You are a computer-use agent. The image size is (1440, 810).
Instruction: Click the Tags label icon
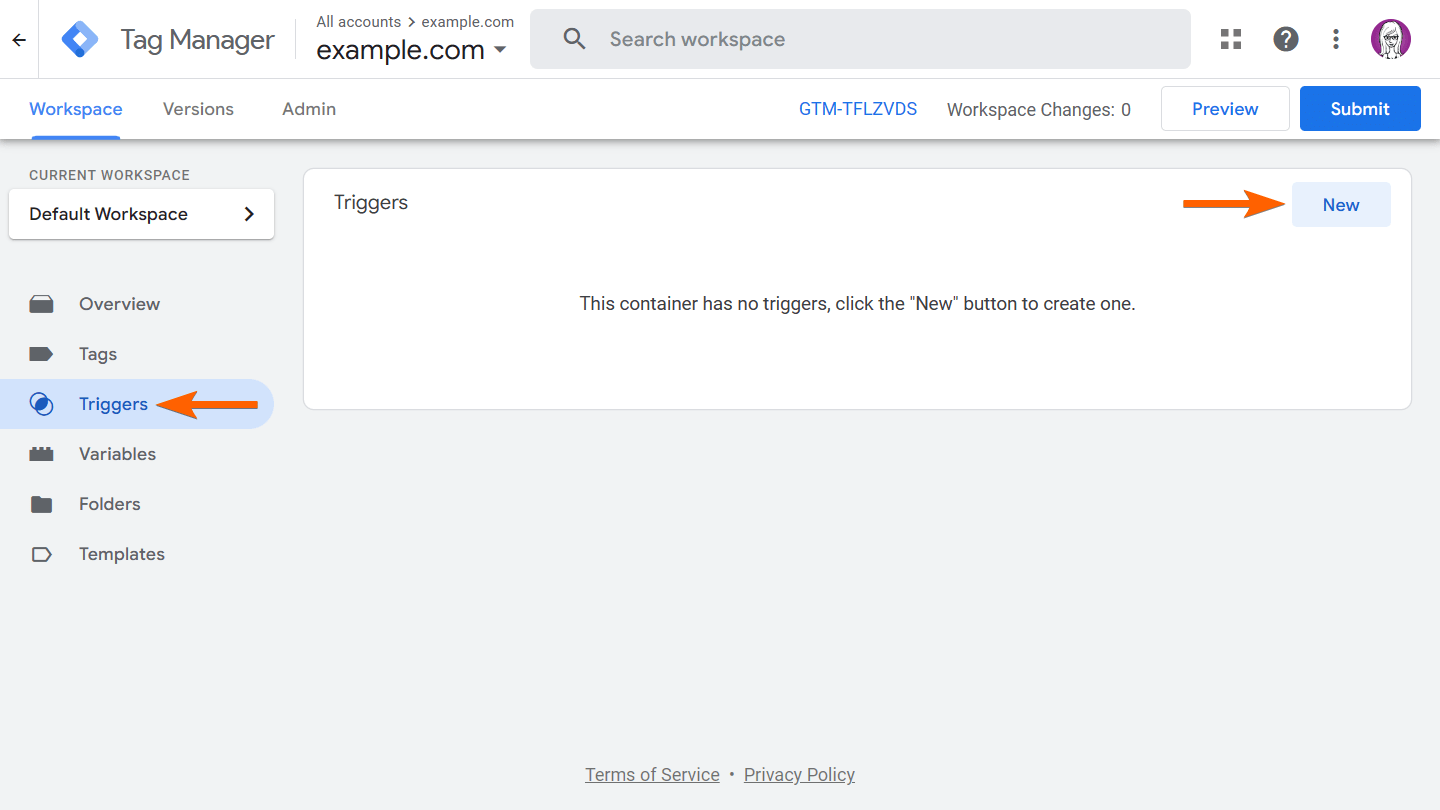[42, 354]
